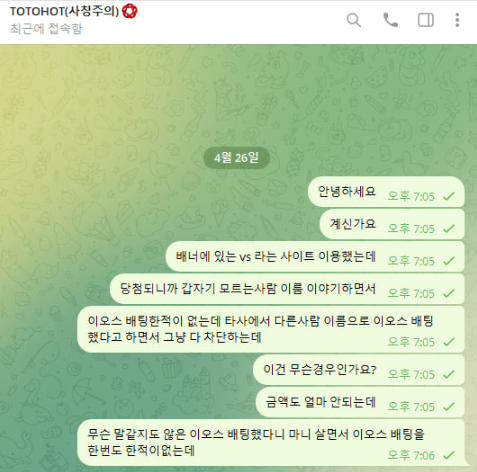
Task: Click the two-line message starting 이오스 배팅한적이
Action: point(271,329)
